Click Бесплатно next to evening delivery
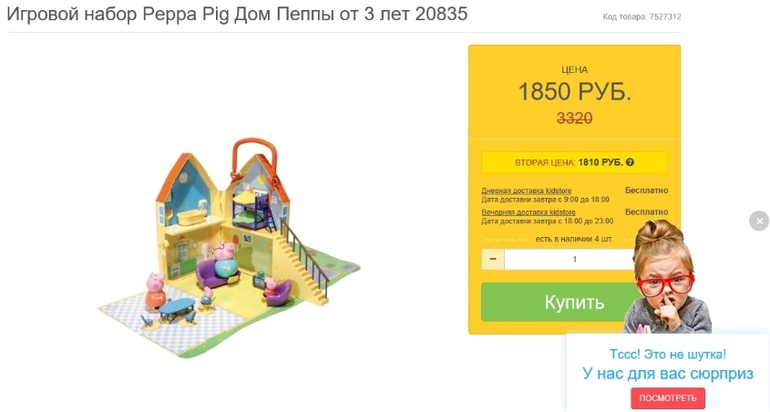The height and width of the screenshot is (412, 770). point(646,212)
